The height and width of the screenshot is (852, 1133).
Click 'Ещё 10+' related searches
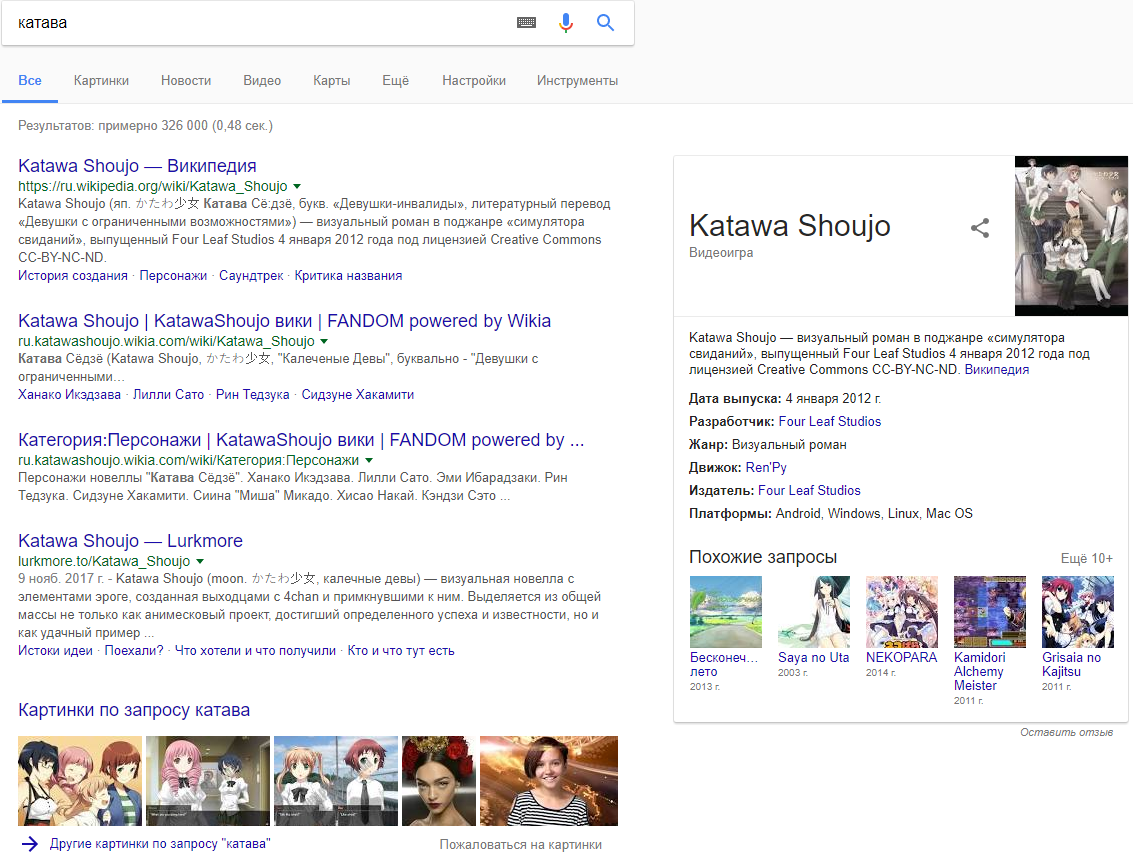1086,558
